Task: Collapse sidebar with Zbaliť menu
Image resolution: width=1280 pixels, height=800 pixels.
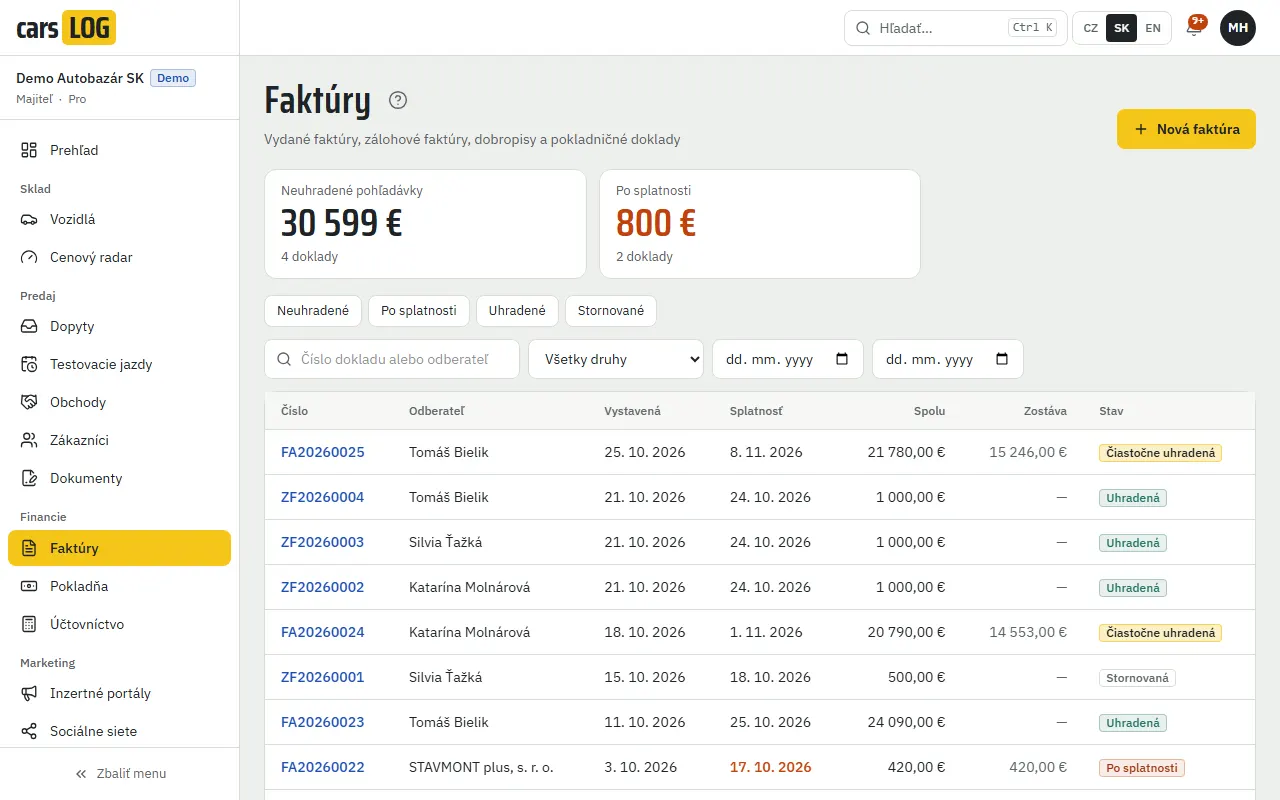Action: 120,773
